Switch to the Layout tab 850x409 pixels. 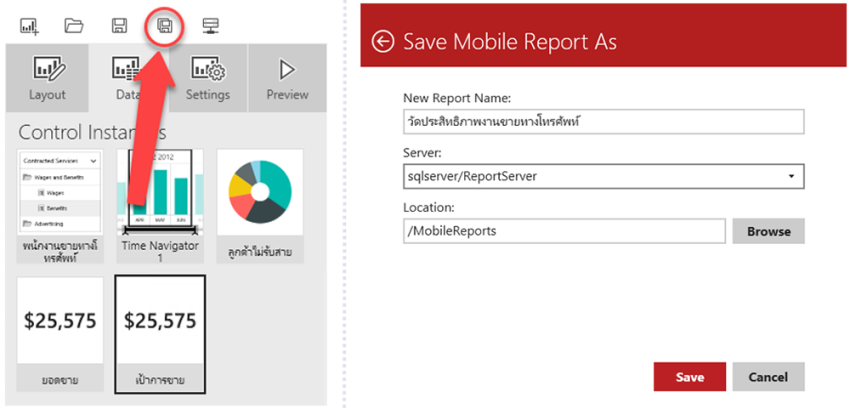point(47,78)
